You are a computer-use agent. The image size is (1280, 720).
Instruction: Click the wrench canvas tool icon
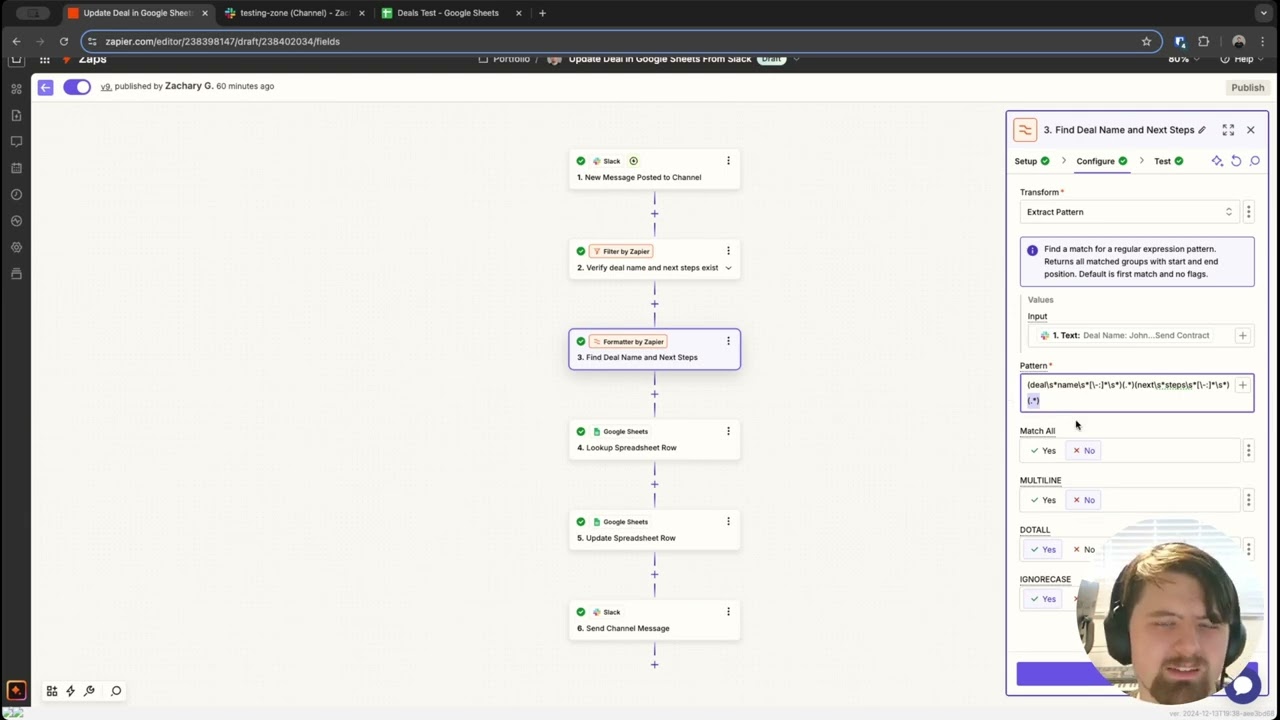[x=89, y=691]
